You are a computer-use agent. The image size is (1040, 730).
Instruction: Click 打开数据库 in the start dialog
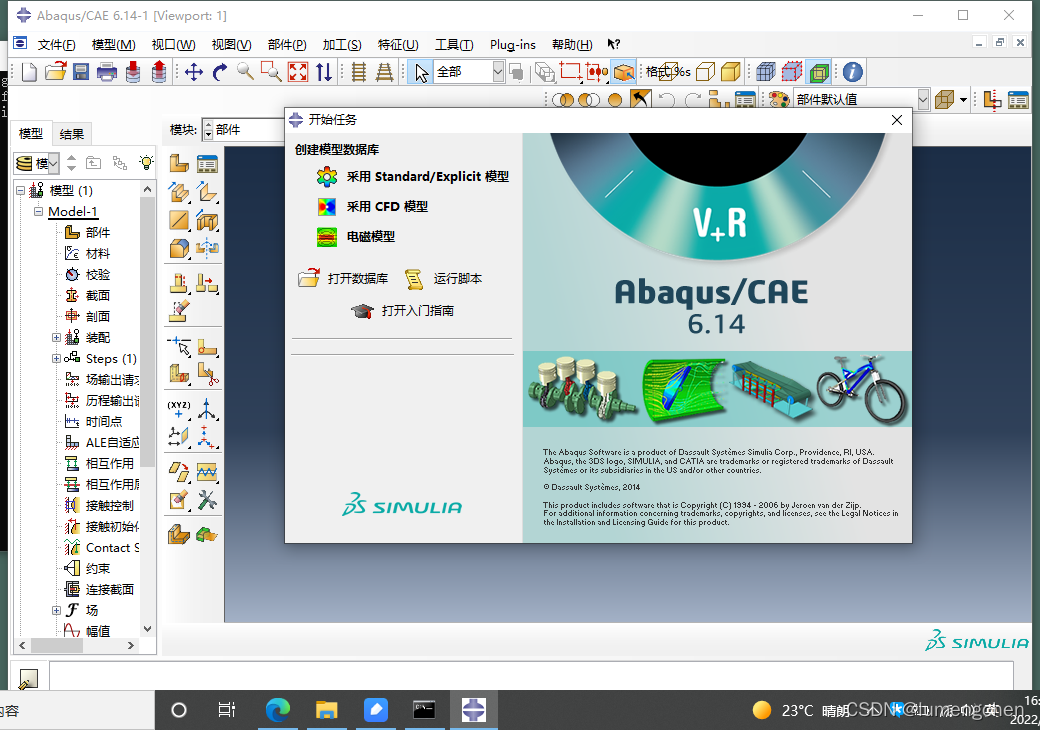357,279
